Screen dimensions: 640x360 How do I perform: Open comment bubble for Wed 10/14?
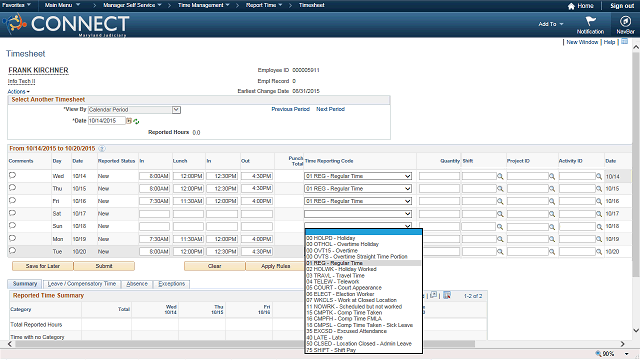pyautogui.click(x=12, y=175)
